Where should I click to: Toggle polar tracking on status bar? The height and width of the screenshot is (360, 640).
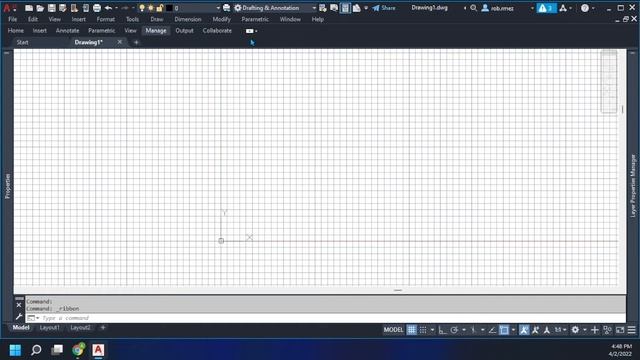tap(454, 330)
